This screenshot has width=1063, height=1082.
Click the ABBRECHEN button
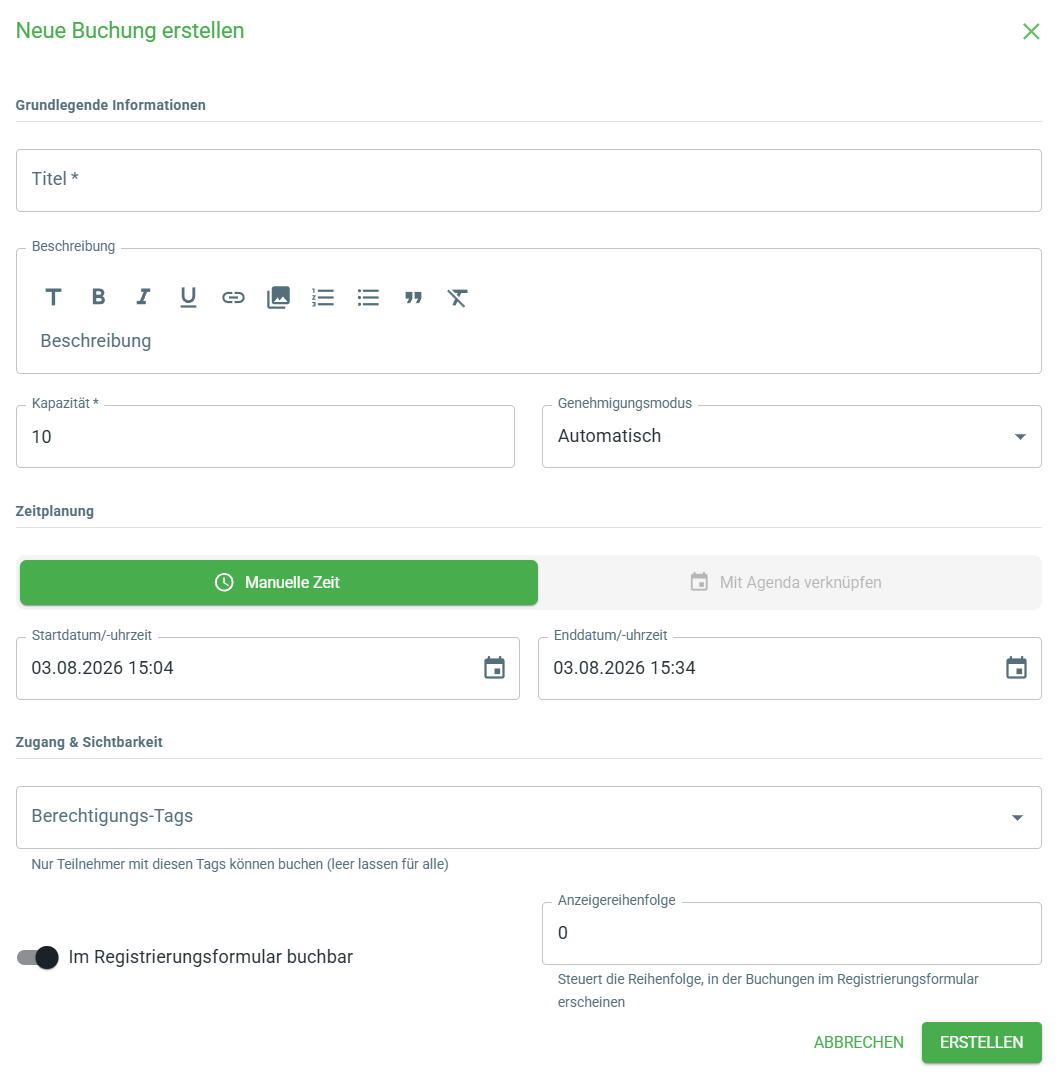(x=859, y=1042)
